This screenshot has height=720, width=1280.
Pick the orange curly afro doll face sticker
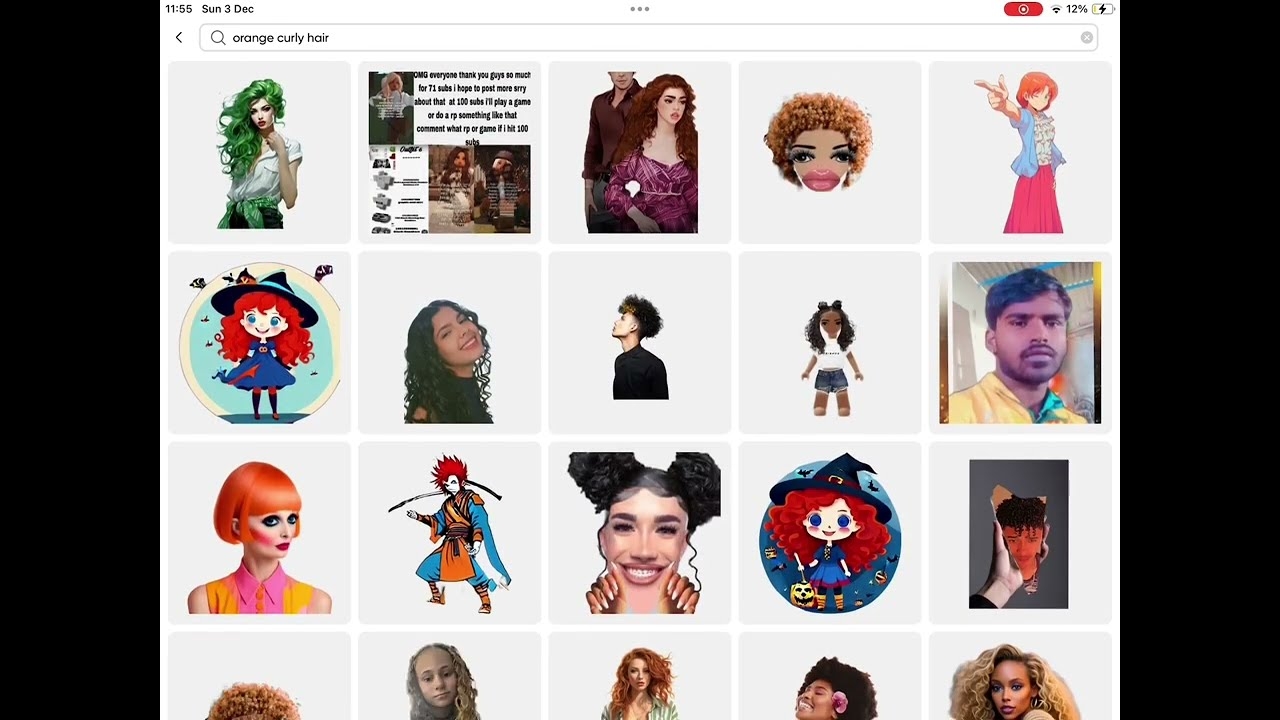point(830,152)
